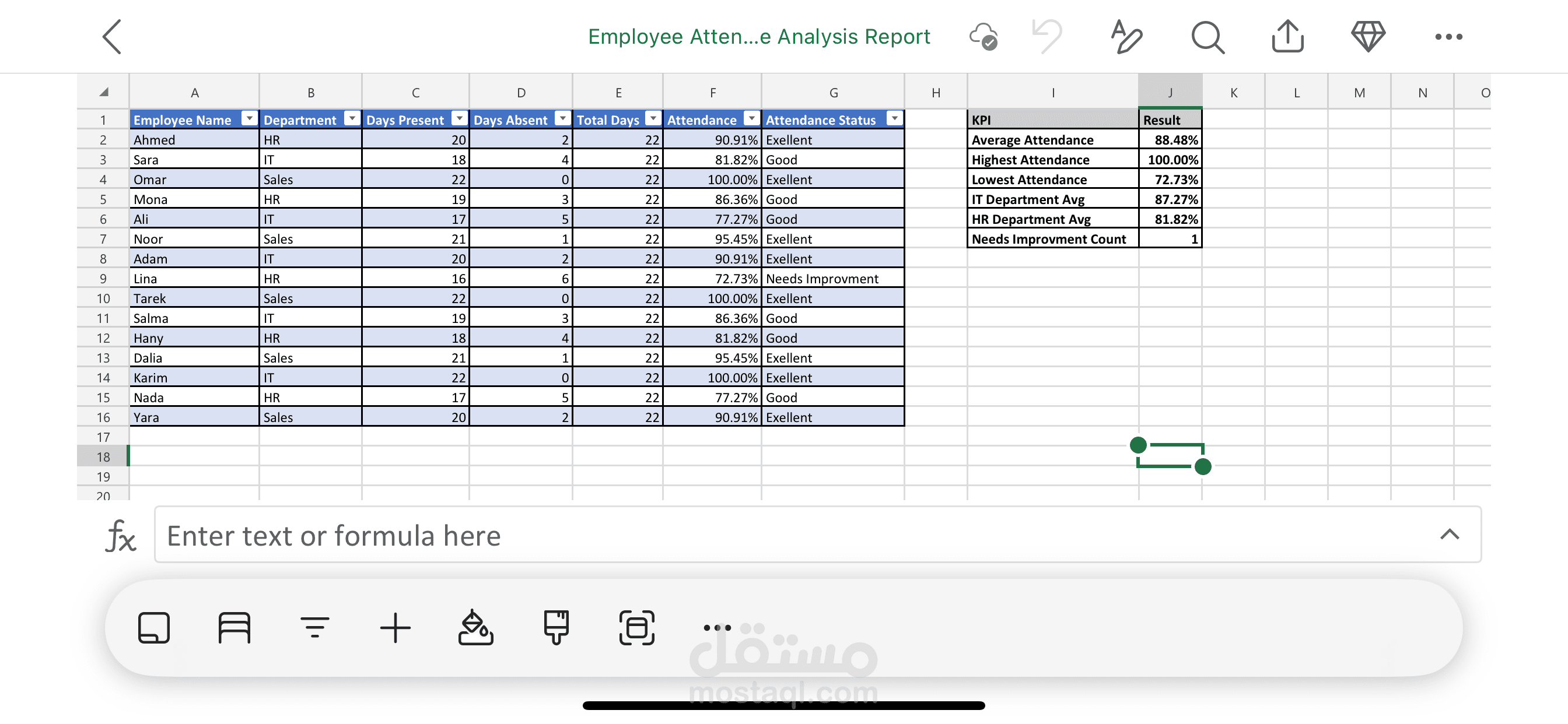
Task: Open the Total Days filter dropdown
Action: [653, 118]
